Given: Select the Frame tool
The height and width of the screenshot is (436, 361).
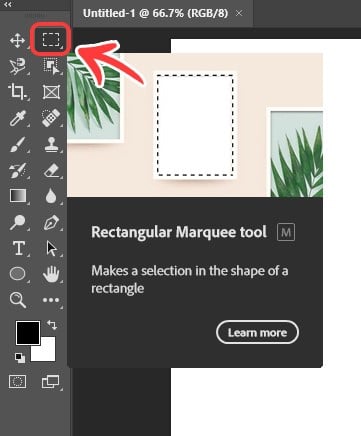Looking at the screenshot, I should [51, 92].
